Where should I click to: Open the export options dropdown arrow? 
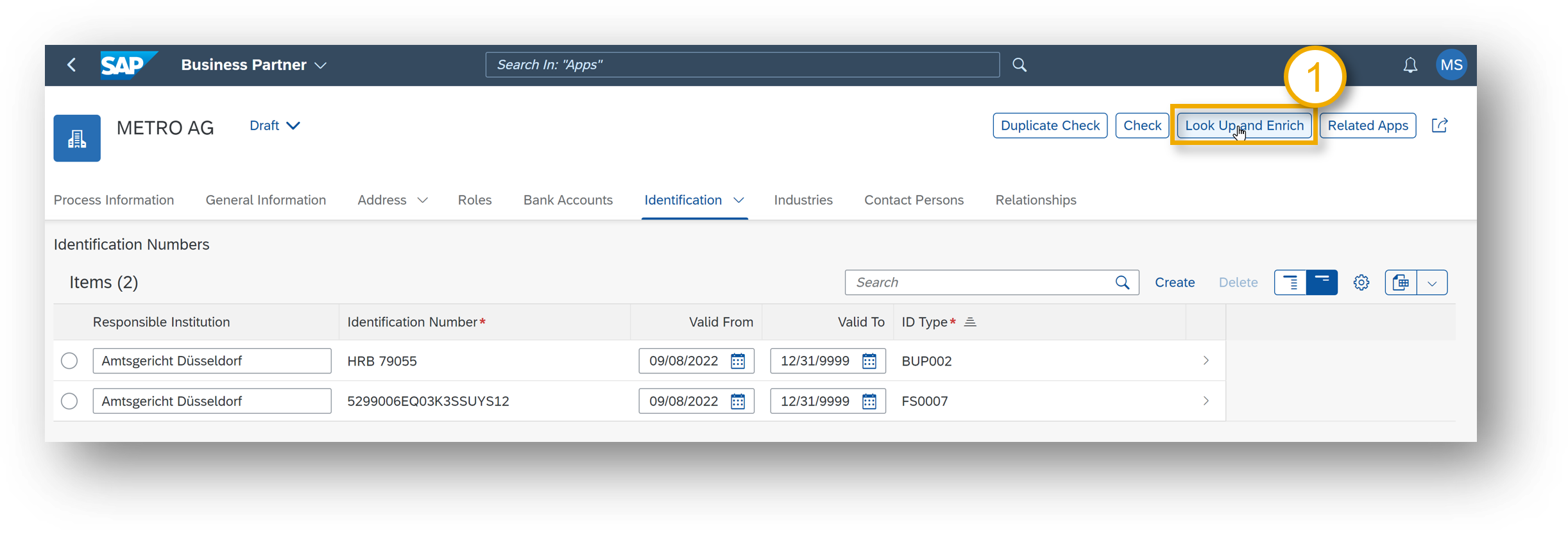tap(1432, 282)
